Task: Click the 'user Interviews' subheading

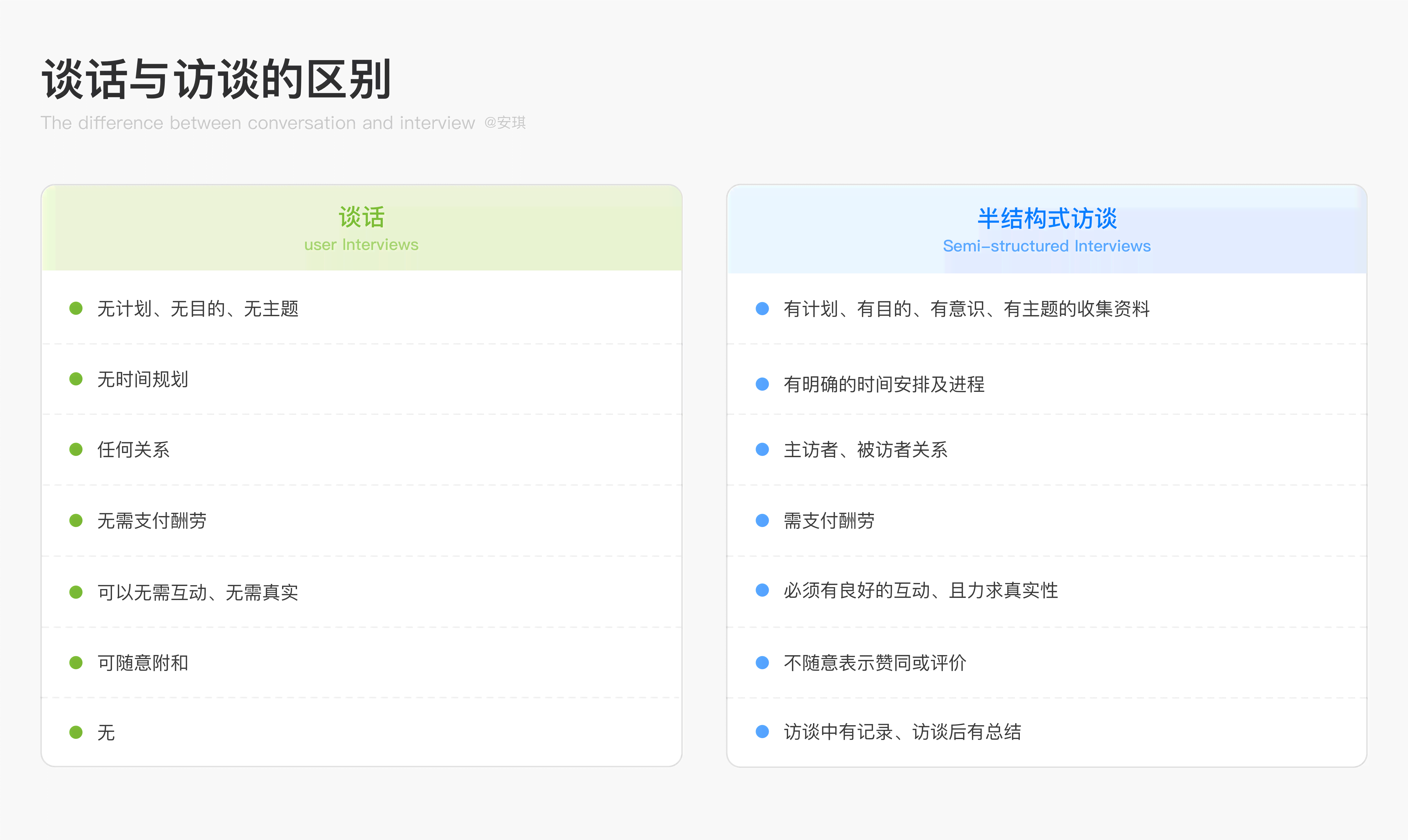Action: click(361, 245)
